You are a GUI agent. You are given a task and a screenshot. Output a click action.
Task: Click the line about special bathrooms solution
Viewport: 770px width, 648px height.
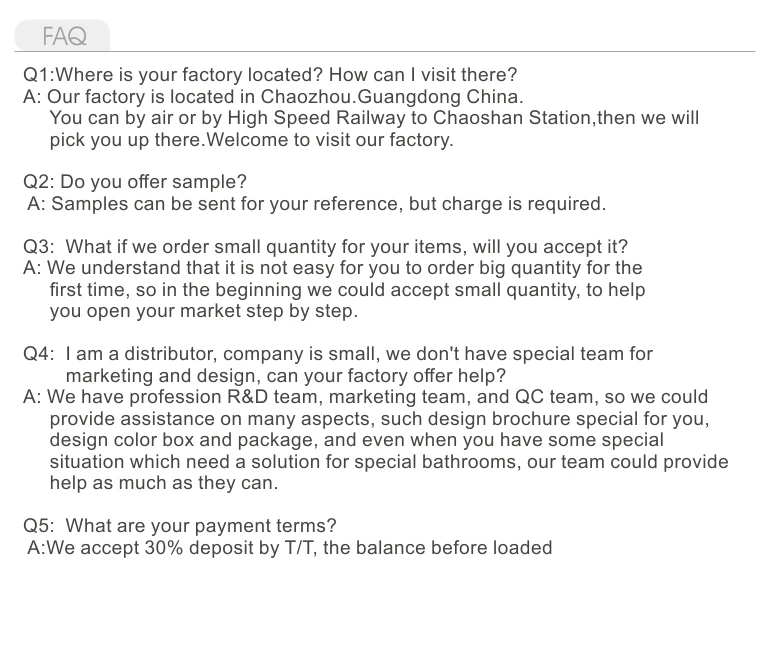[389, 462]
